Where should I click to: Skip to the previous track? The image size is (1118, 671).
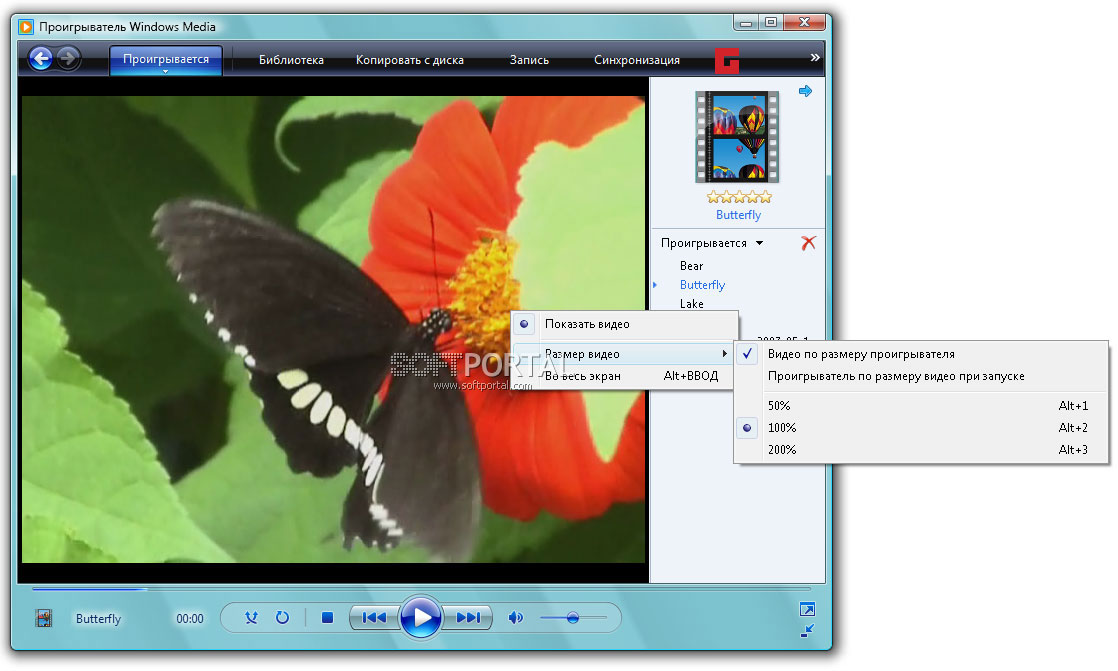pyautogui.click(x=374, y=618)
